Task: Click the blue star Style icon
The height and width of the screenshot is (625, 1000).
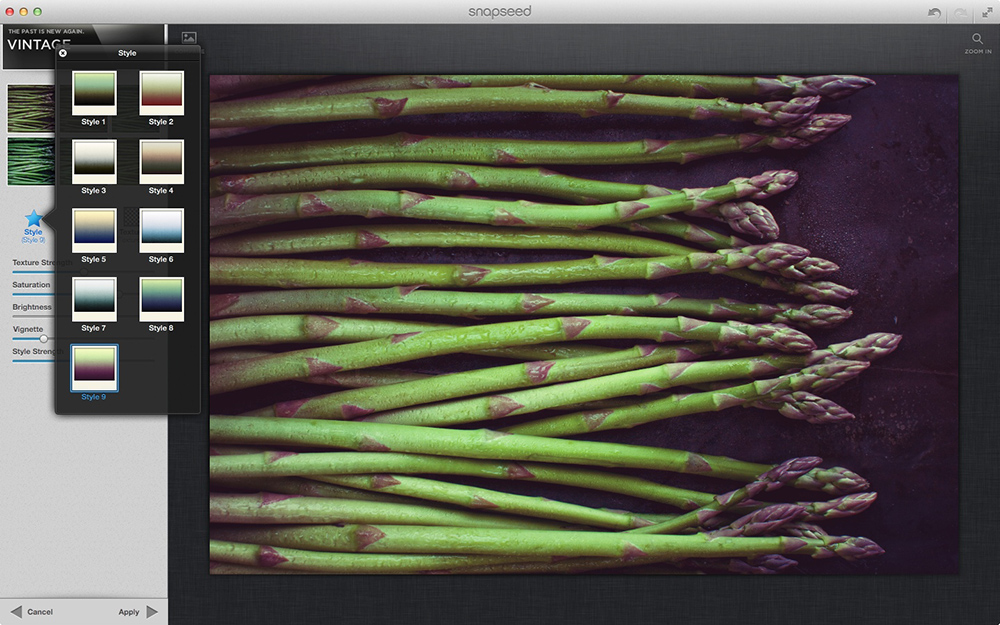Action: point(33,219)
